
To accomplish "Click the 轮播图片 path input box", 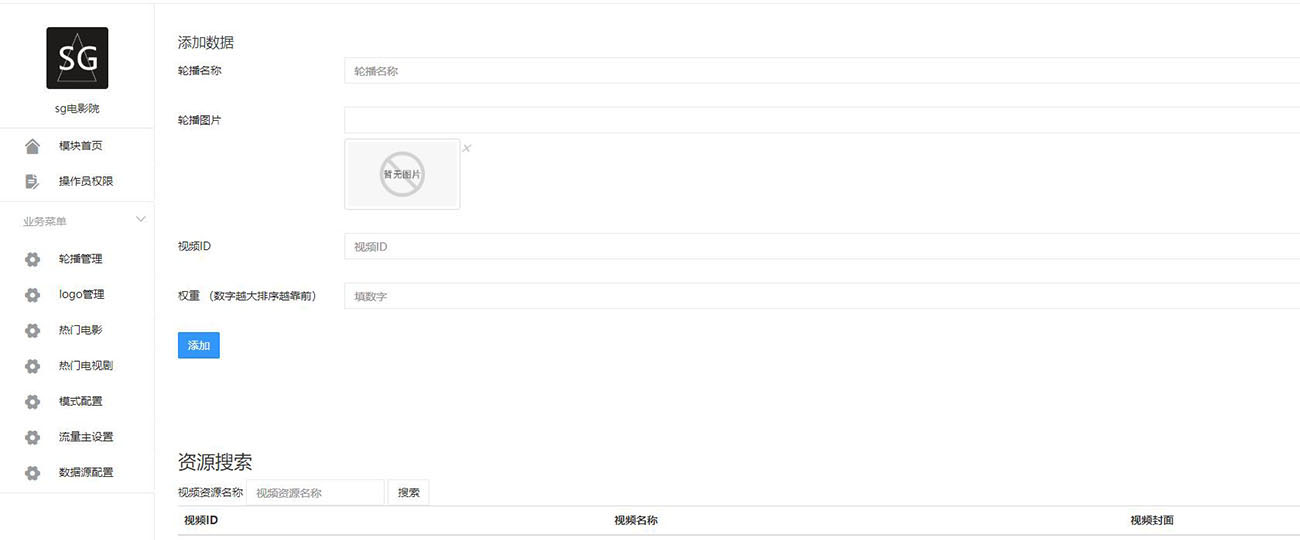I will click(820, 120).
